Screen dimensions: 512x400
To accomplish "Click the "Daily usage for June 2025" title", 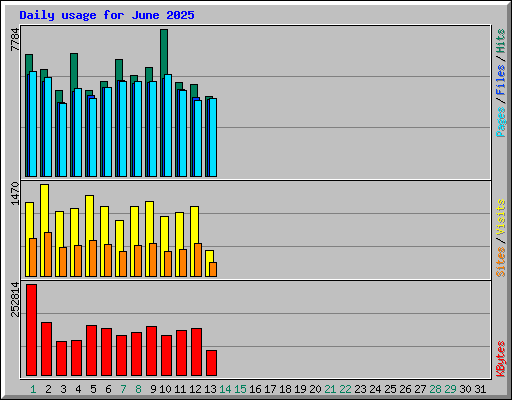I will 107,15.
